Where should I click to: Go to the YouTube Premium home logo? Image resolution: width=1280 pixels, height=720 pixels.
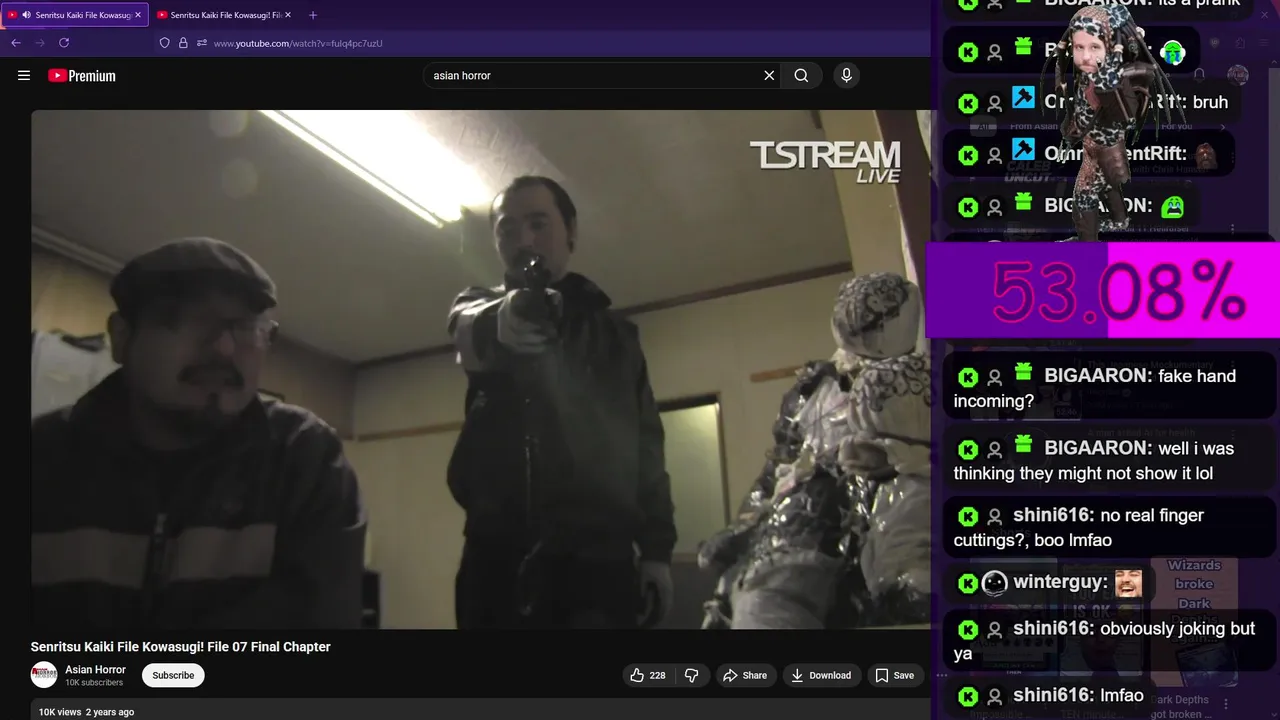click(82, 76)
